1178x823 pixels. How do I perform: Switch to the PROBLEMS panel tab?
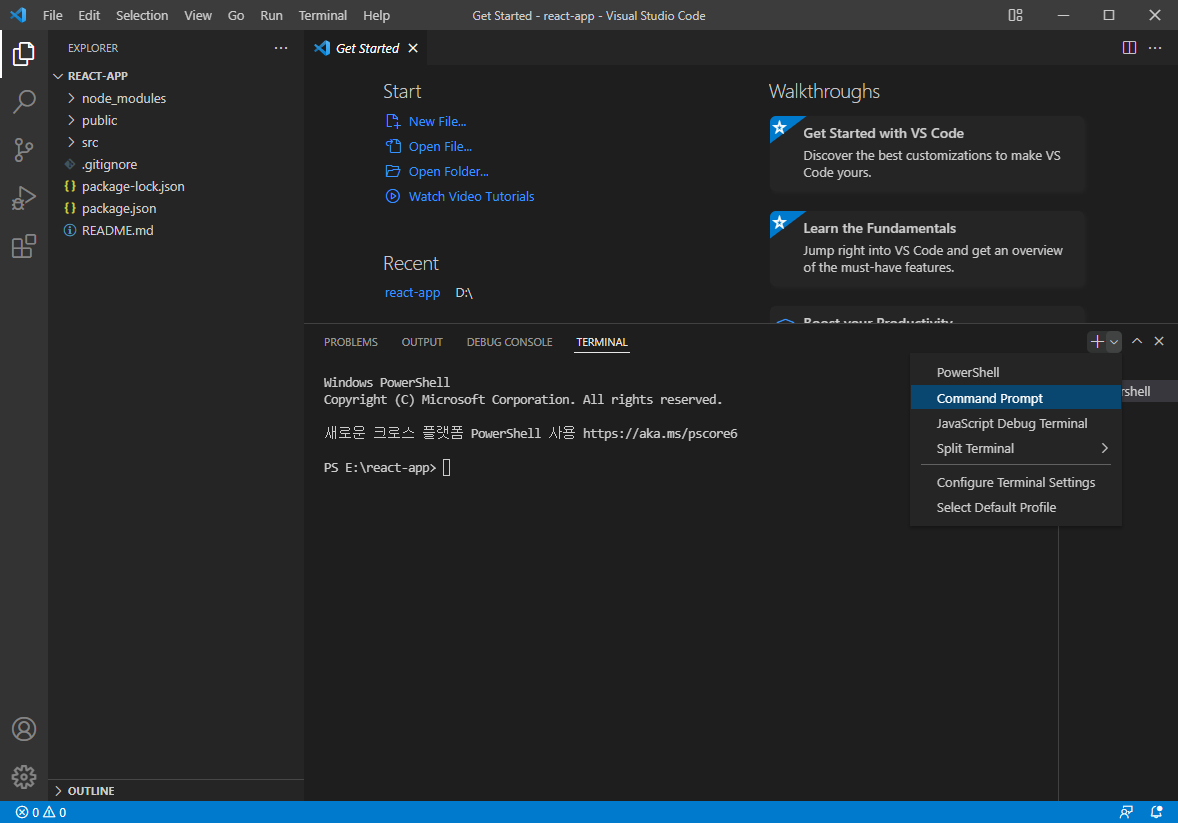[351, 342]
